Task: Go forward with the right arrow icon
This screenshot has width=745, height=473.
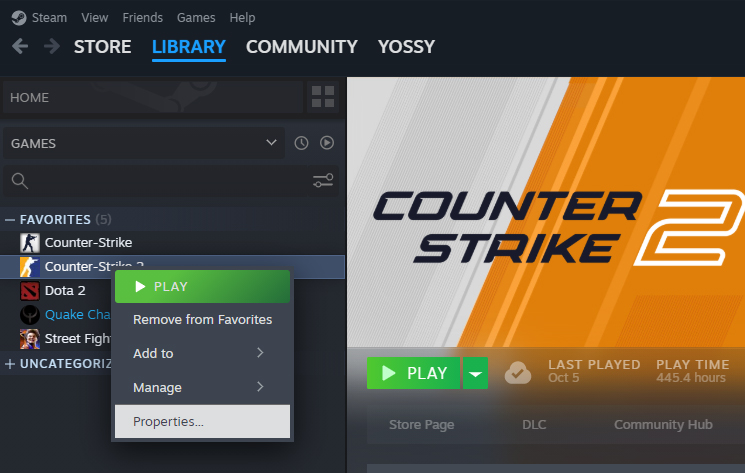Action: 52,47
